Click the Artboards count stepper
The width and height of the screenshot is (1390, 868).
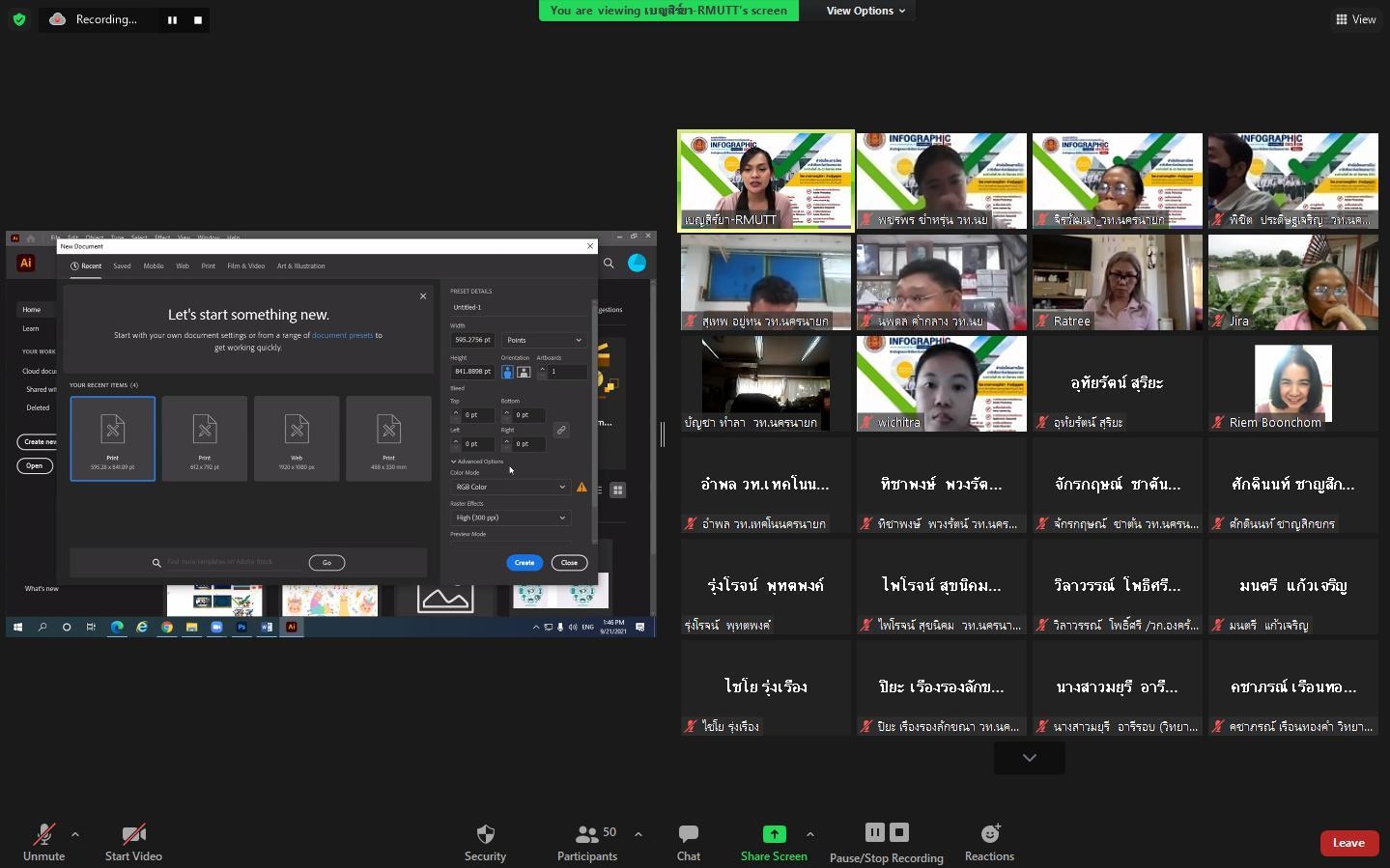[542, 372]
